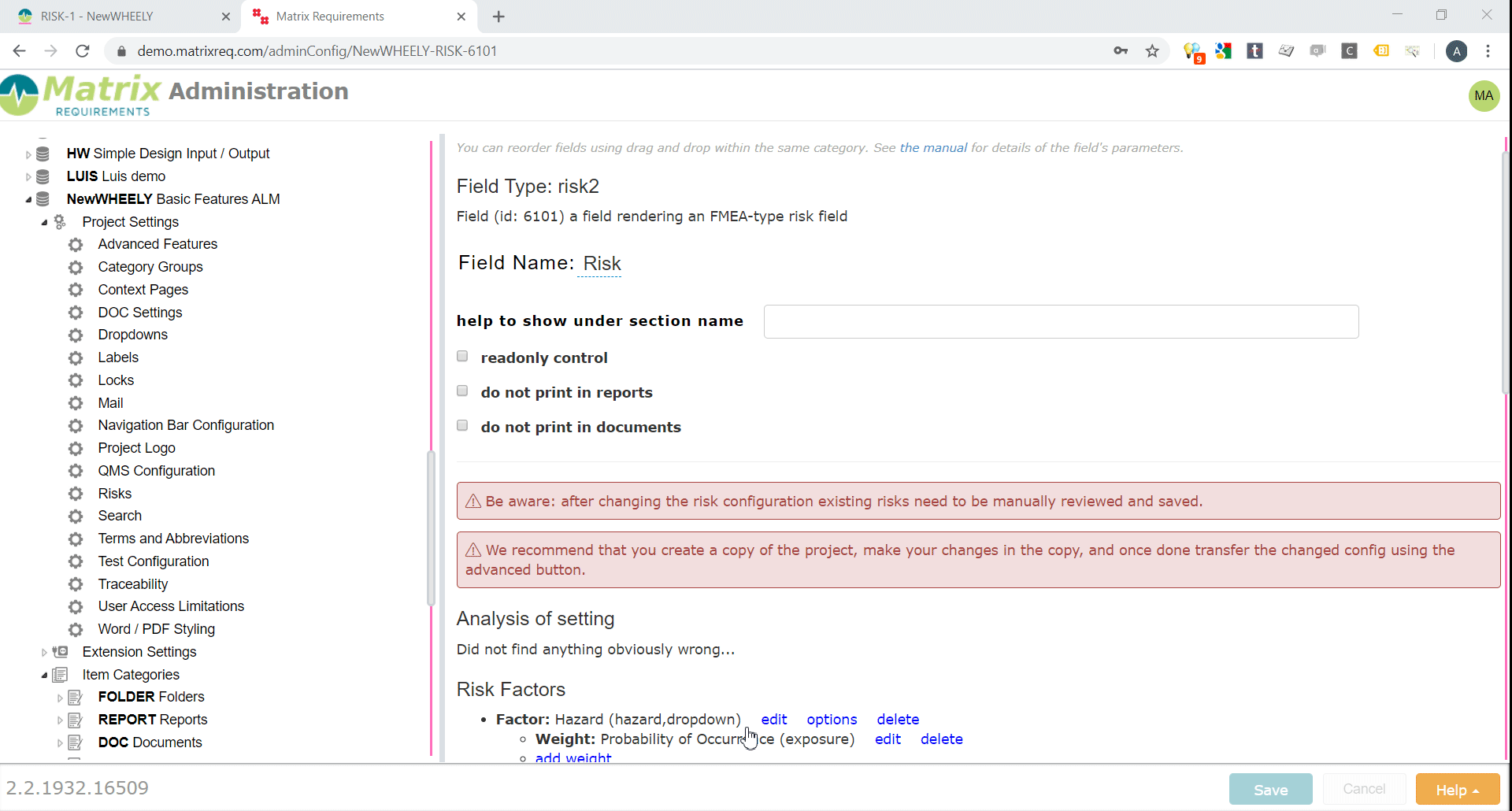
Task: Collapse the NewWHEELY project node
Action: (x=28, y=200)
